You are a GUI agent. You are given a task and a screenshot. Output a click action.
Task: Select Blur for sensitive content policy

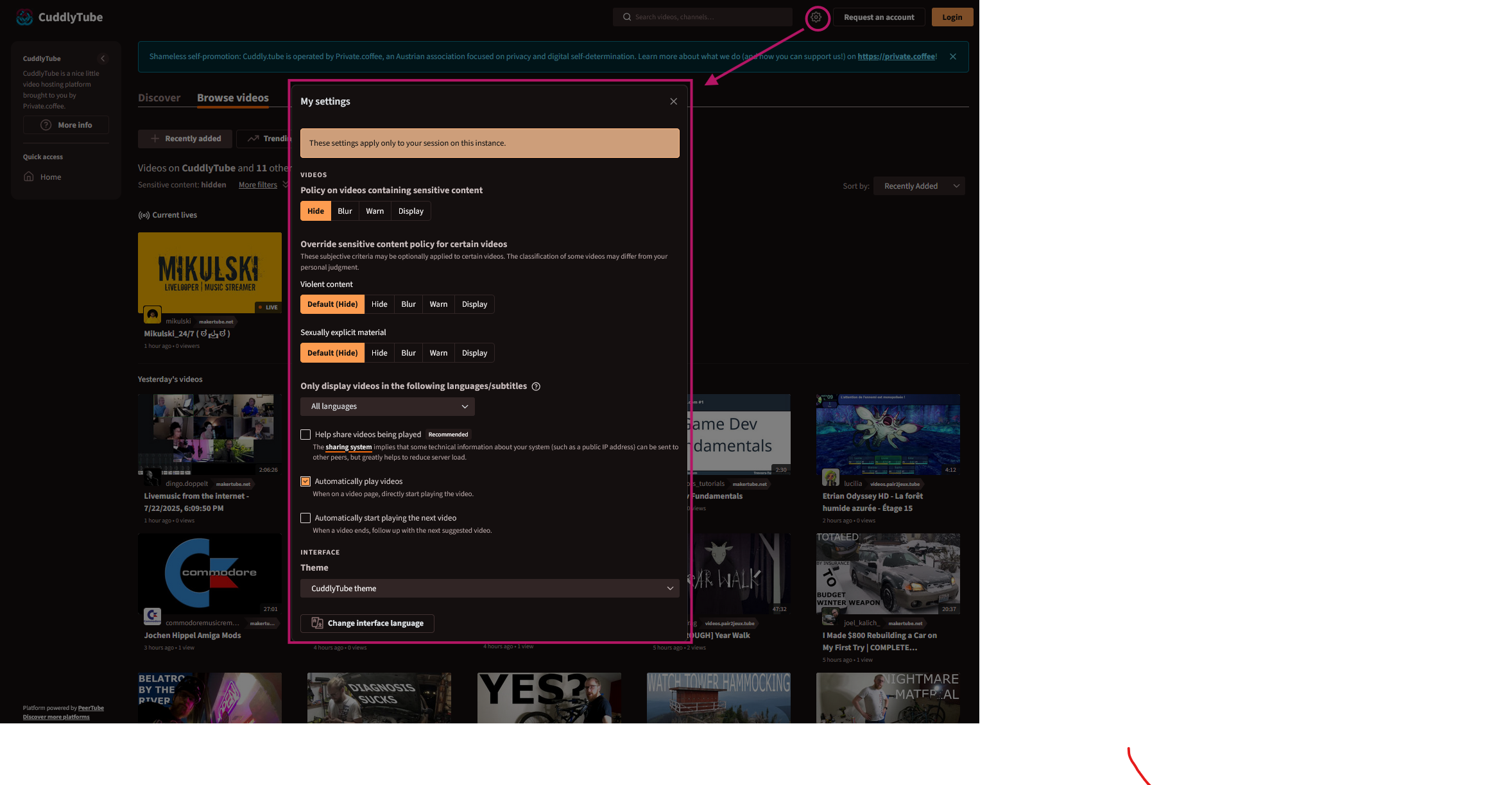coord(345,211)
